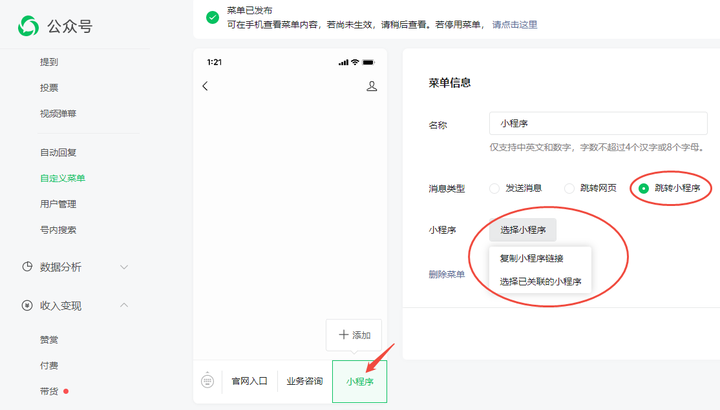Open 赞赏 under 收入变现
Image resolution: width=720 pixels, height=410 pixels.
49,340
